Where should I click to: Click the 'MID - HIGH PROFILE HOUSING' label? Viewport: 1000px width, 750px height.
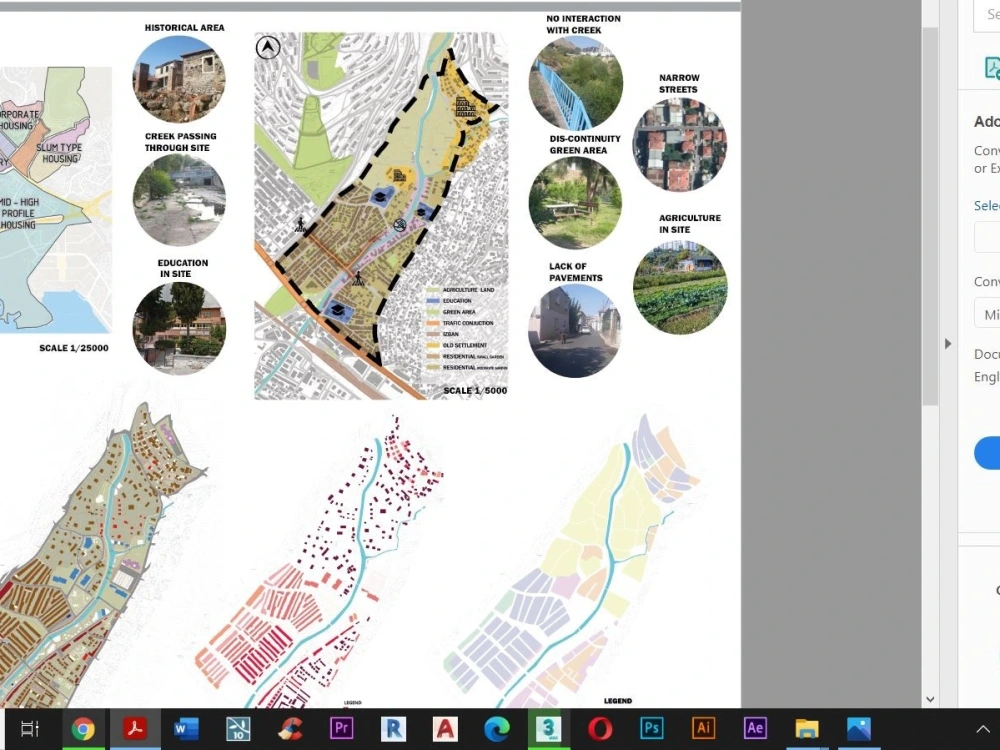click(x=18, y=214)
